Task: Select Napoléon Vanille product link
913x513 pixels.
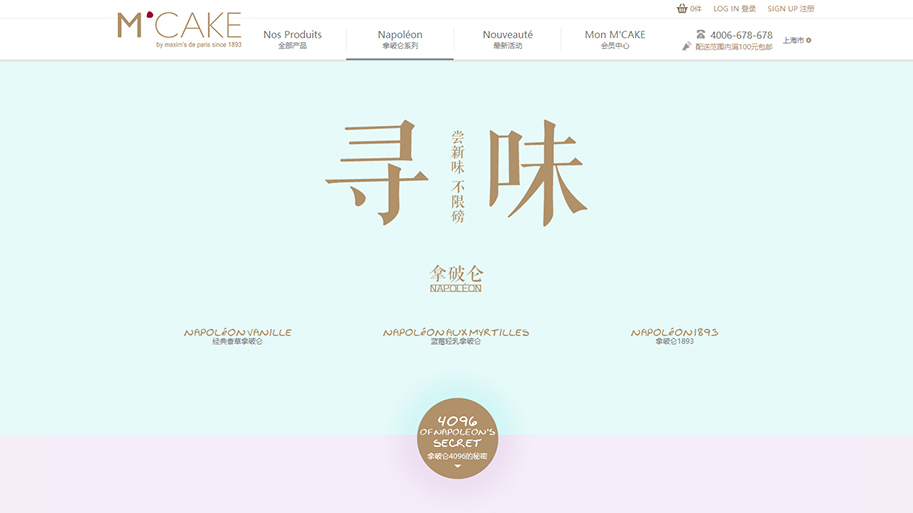Action: tap(238, 336)
